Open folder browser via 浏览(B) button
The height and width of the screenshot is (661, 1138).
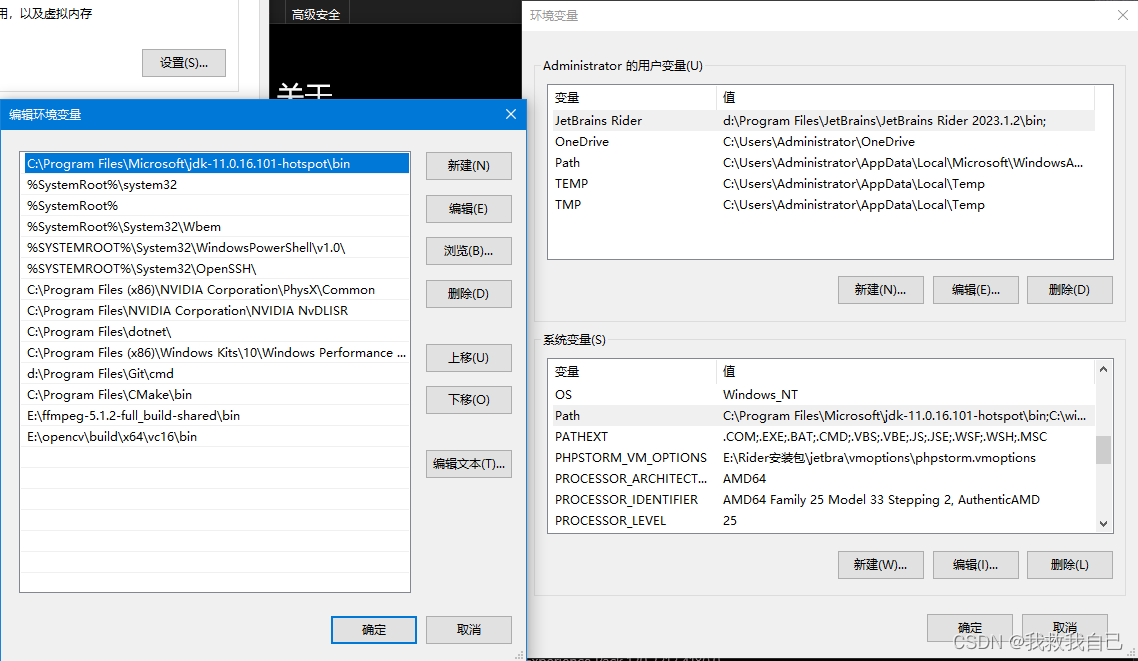point(468,250)
